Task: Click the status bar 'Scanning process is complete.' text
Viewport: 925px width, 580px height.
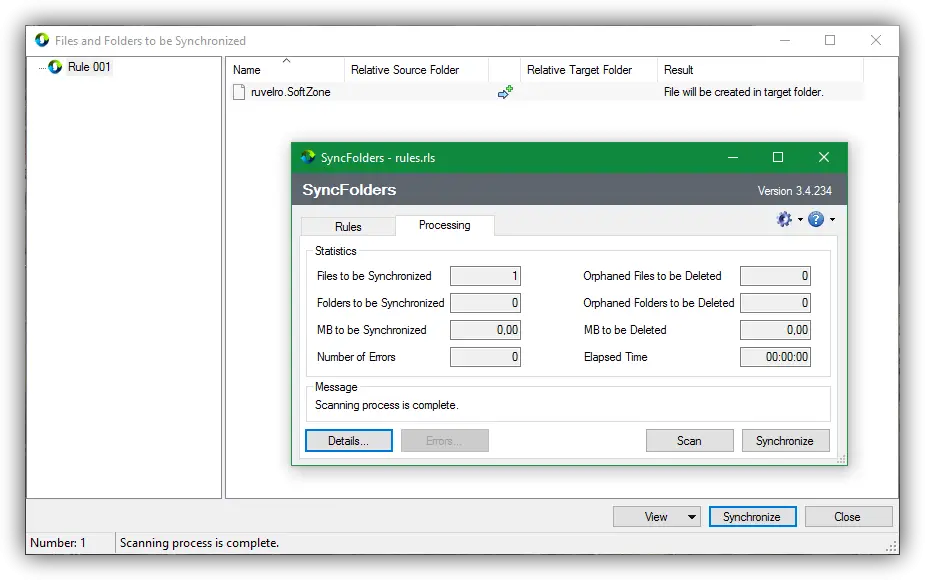Action: [199, 543]
